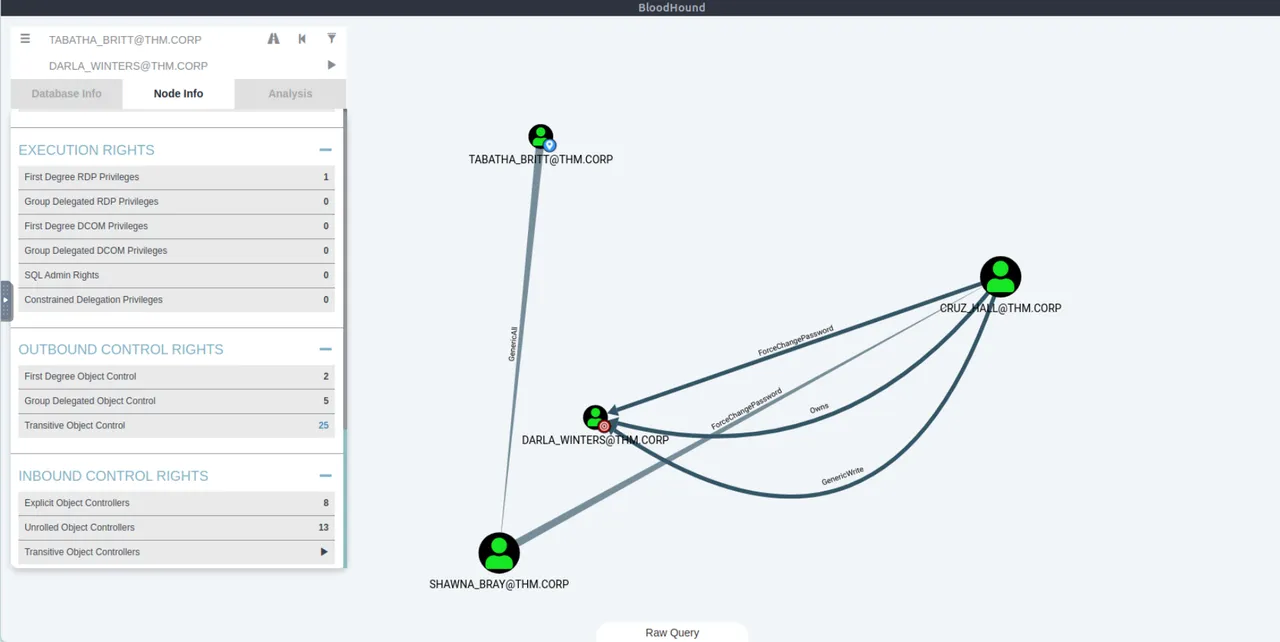Click the pathfinding road icon
This screenshot has width=1280, height=642.
coord(273,39)
